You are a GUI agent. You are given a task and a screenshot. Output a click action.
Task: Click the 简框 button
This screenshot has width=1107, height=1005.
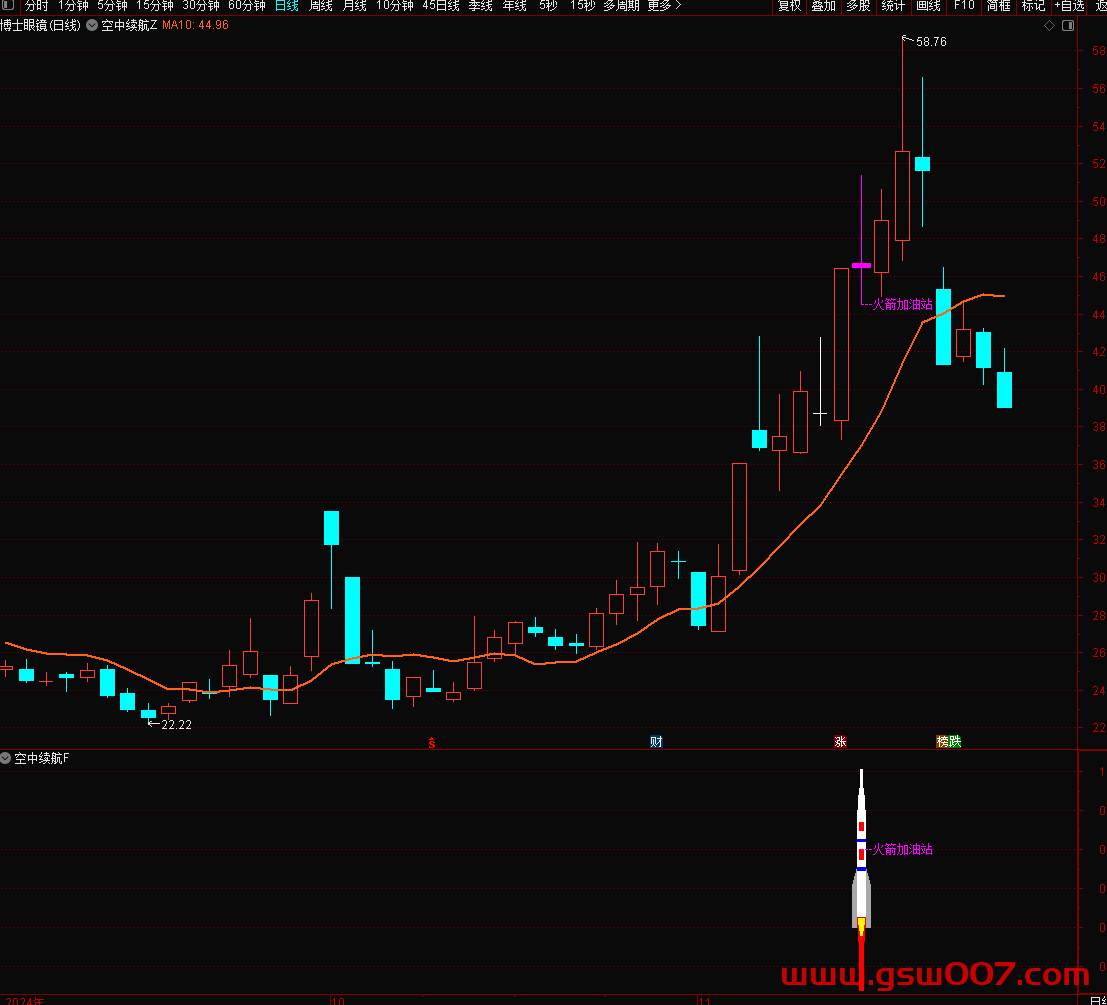coord(998,6)
